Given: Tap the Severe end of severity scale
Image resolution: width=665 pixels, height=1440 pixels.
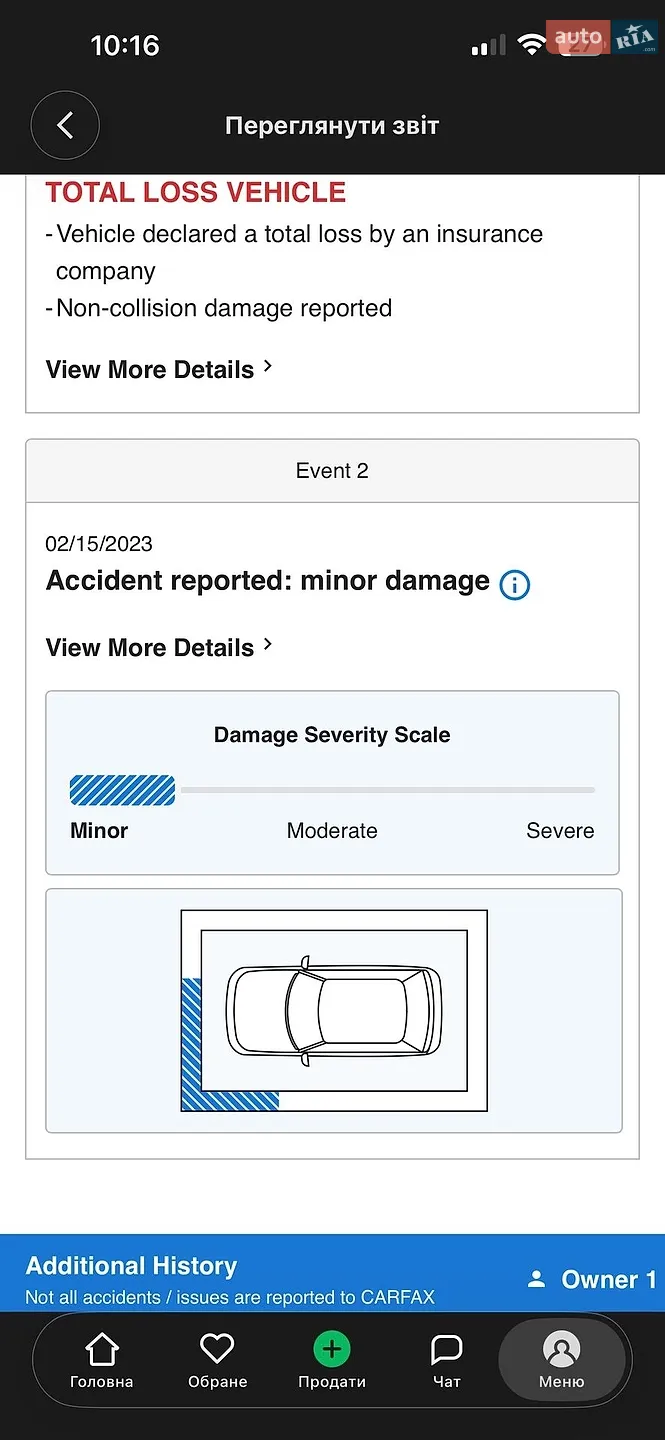Looking at the screenshot, I should 560,831.
